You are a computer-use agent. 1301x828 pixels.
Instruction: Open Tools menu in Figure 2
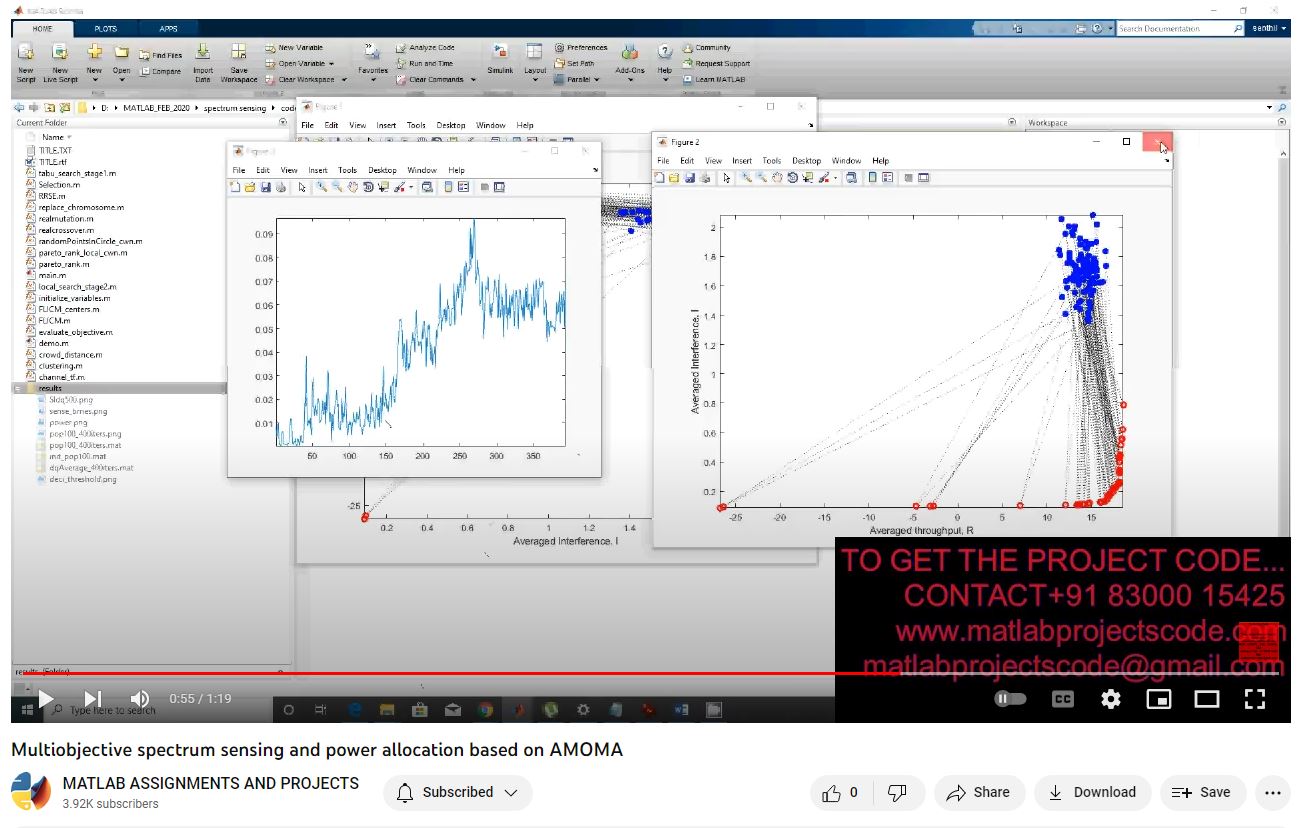[772, 161]
